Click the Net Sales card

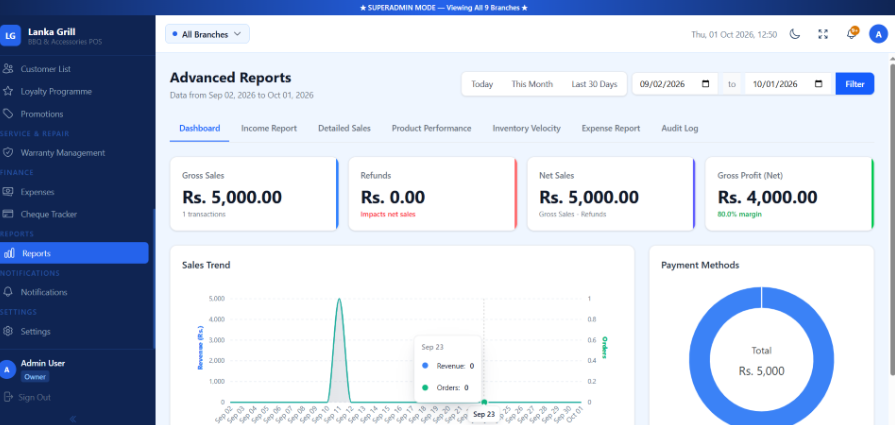pyautogui.click(x=611, y=194)
